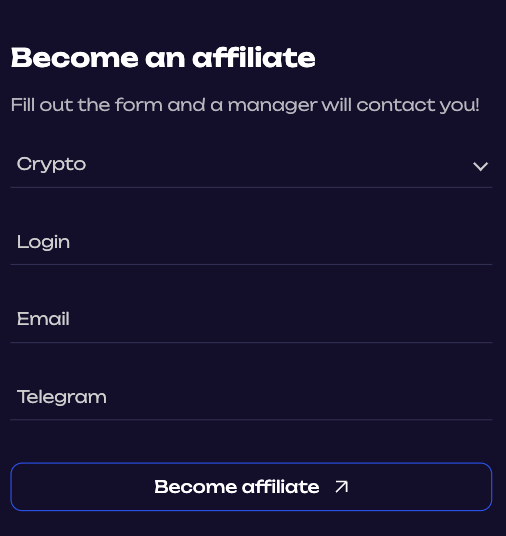Click the diagonal arrow icon on button

click(342, 486)
